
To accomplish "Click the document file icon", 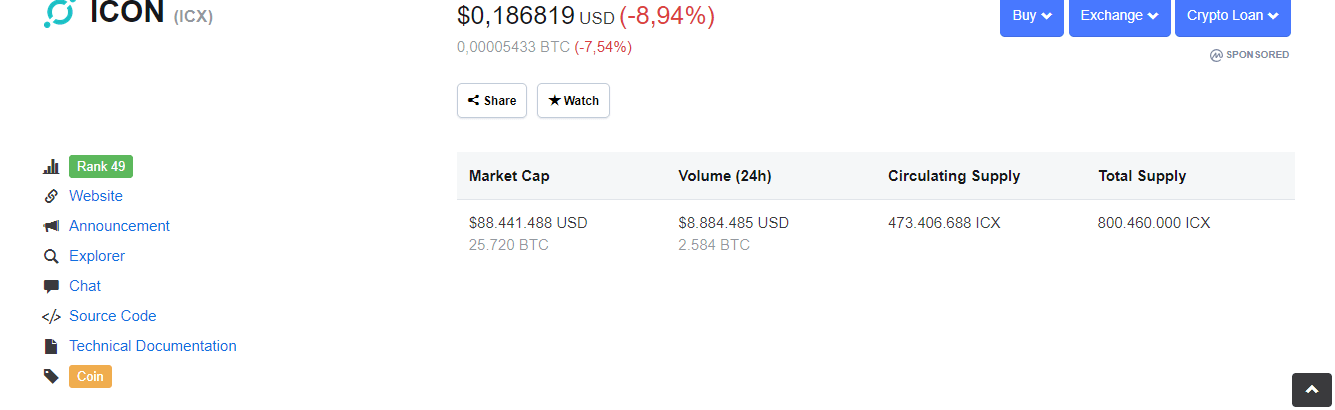I will pyautogui.click(x=51, y=346).
